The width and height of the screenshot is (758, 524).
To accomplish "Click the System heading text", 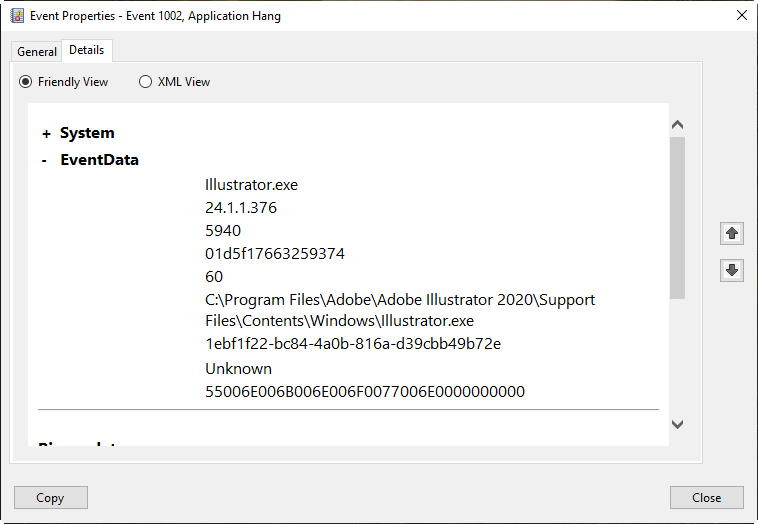I will point(87,133).
